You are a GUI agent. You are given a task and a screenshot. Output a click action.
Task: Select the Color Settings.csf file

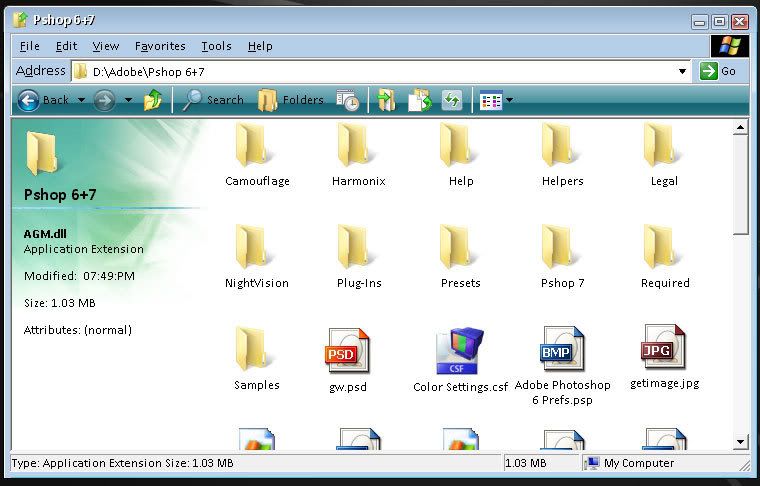click(x=460, y=360)
